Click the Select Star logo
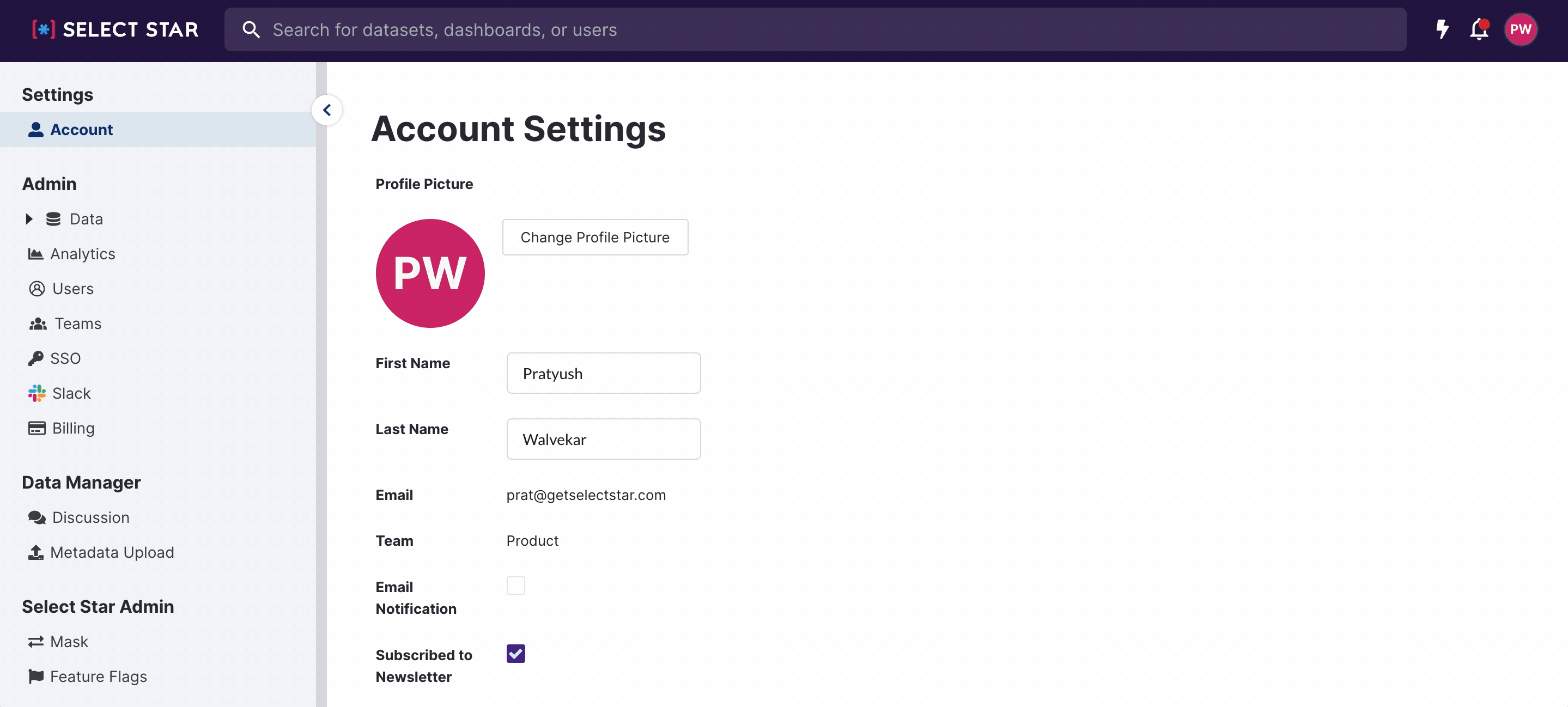The height and width of the screenshot is (707, 1568). coord(116,29)
